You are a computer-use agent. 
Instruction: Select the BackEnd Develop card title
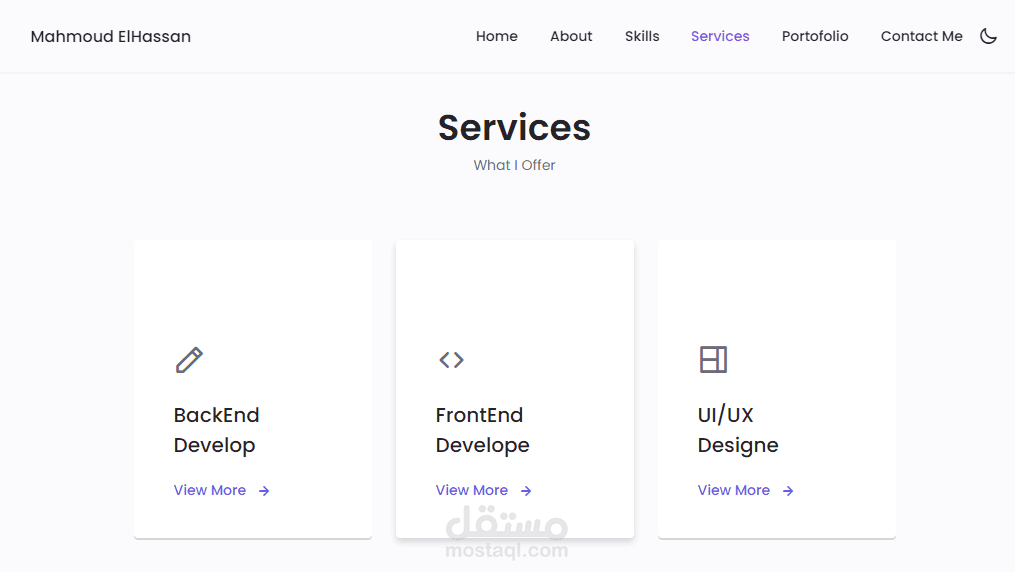[x=216, y=430]
